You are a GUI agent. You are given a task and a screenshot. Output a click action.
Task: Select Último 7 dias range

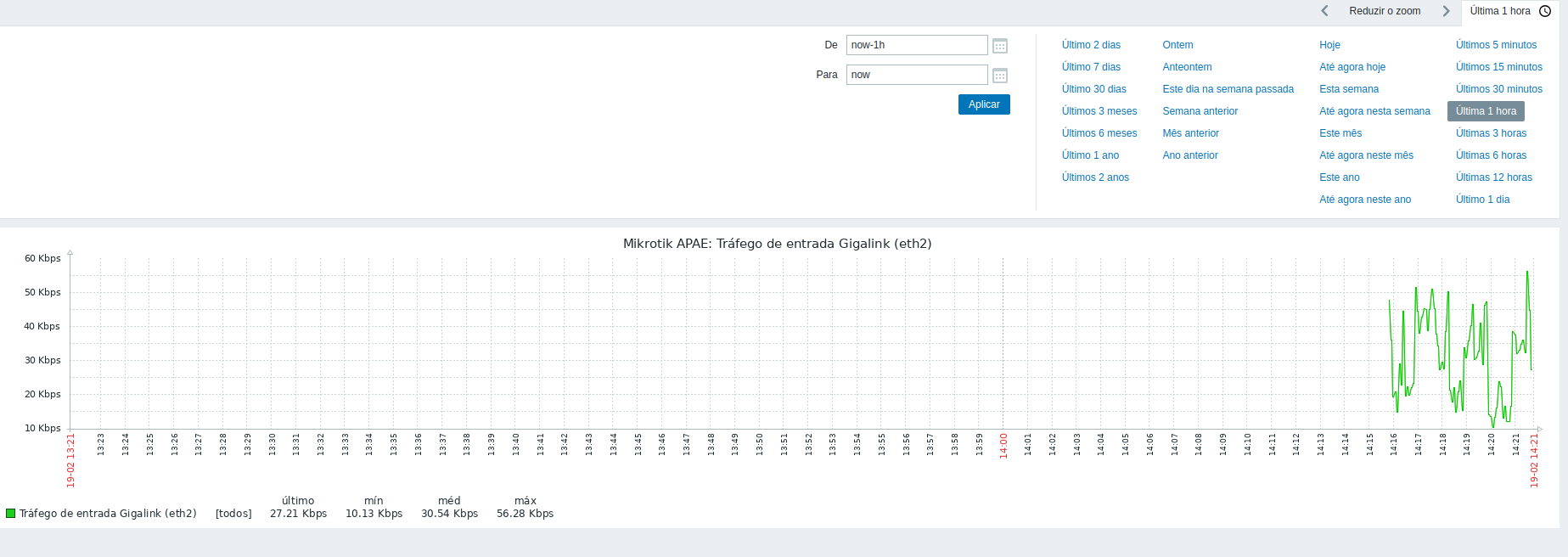(1091, 67)
